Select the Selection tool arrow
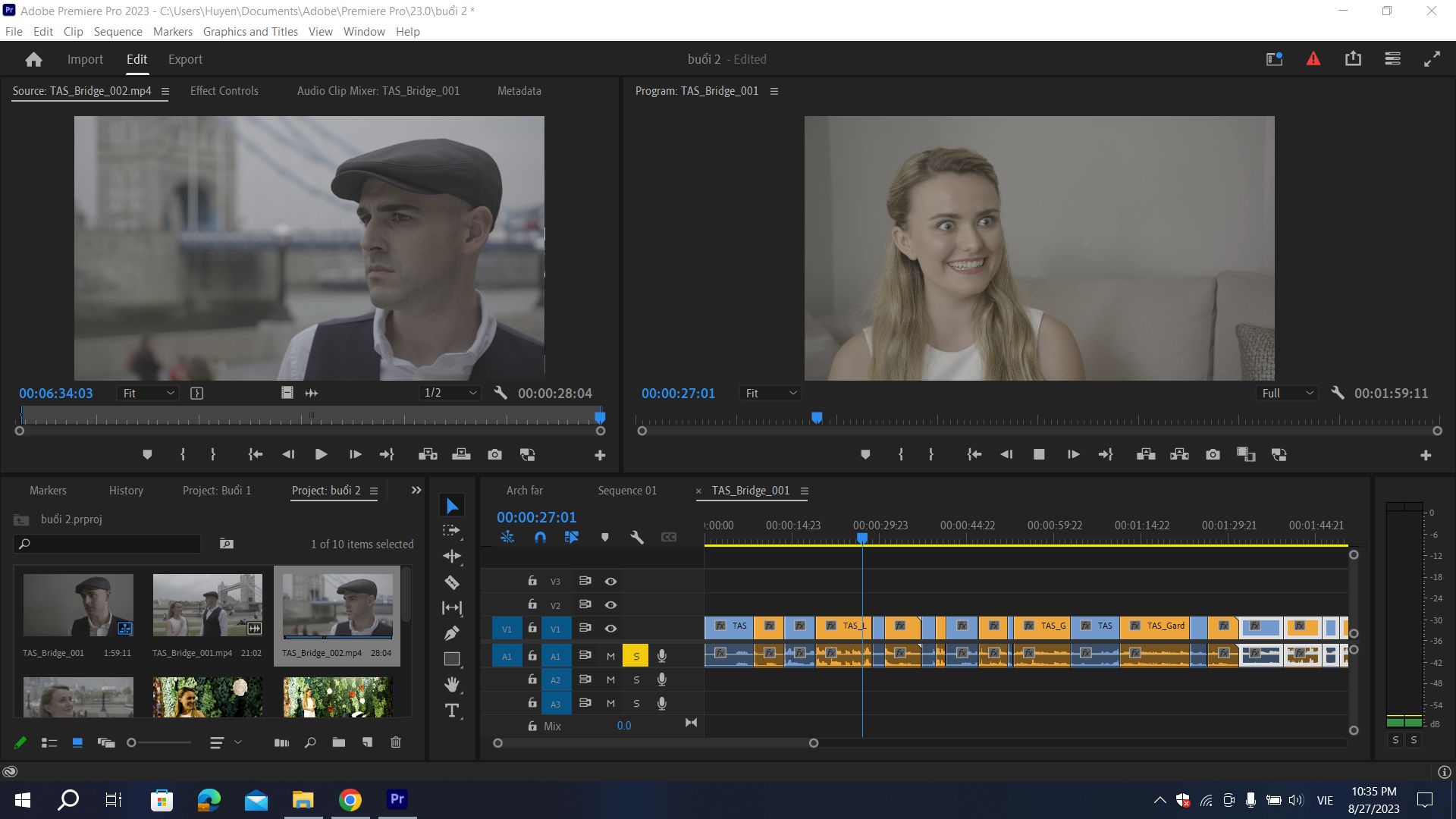This screenshot has height=819, width=1456. click(452, 506)
